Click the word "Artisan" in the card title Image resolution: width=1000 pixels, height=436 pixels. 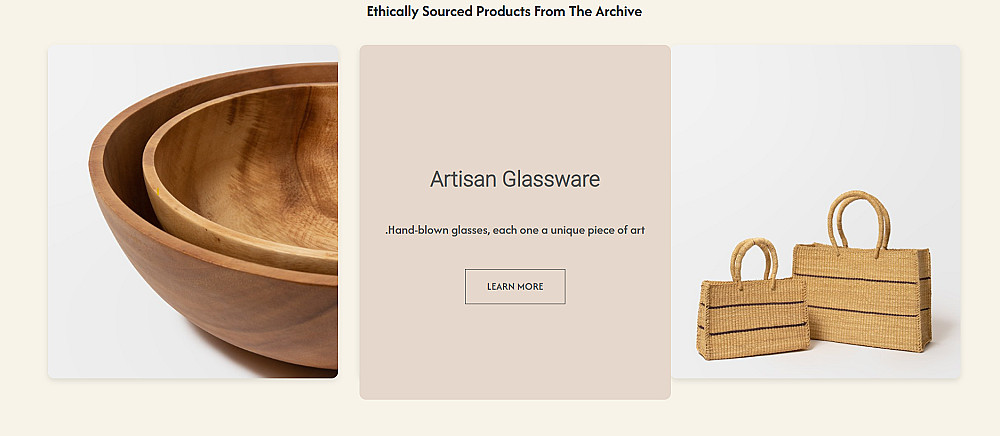(x=463, y=180)
